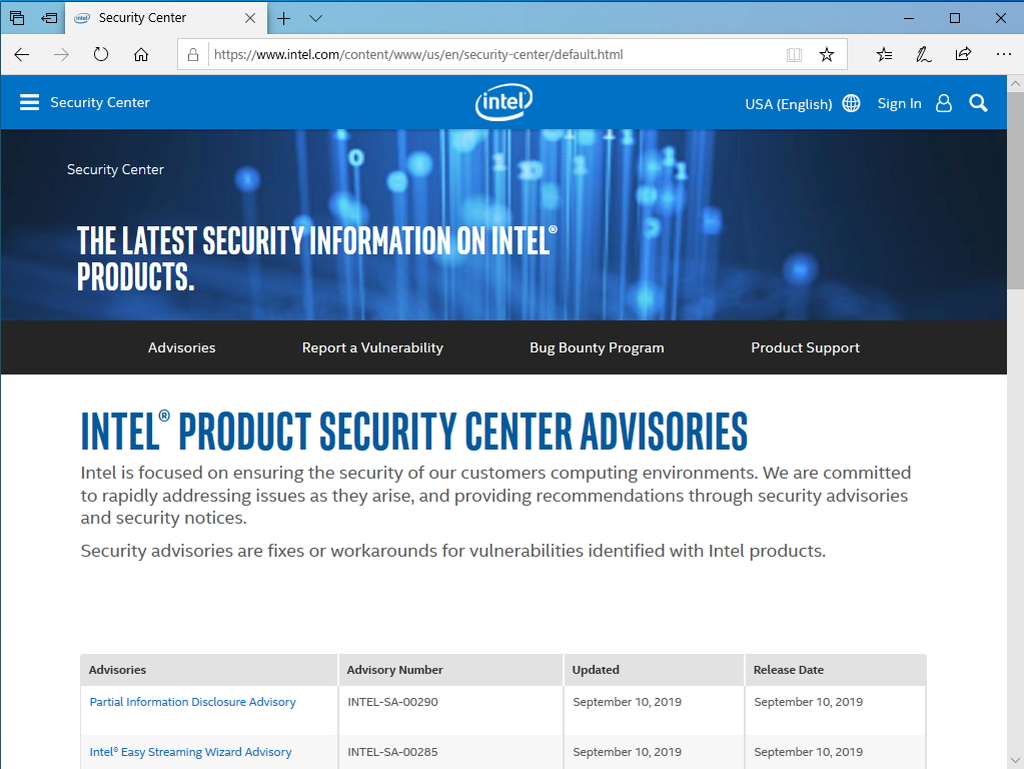Visit the Bug Bounty Program page
Viewport: 1024px width, 769px height.
pyautogui.click(x=596, y=347)
